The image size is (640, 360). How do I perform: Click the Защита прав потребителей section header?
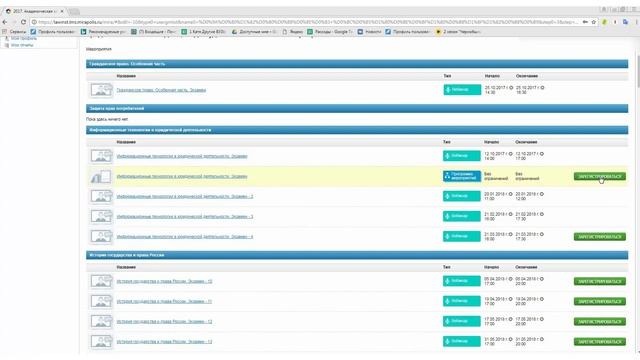click(357, 108)
